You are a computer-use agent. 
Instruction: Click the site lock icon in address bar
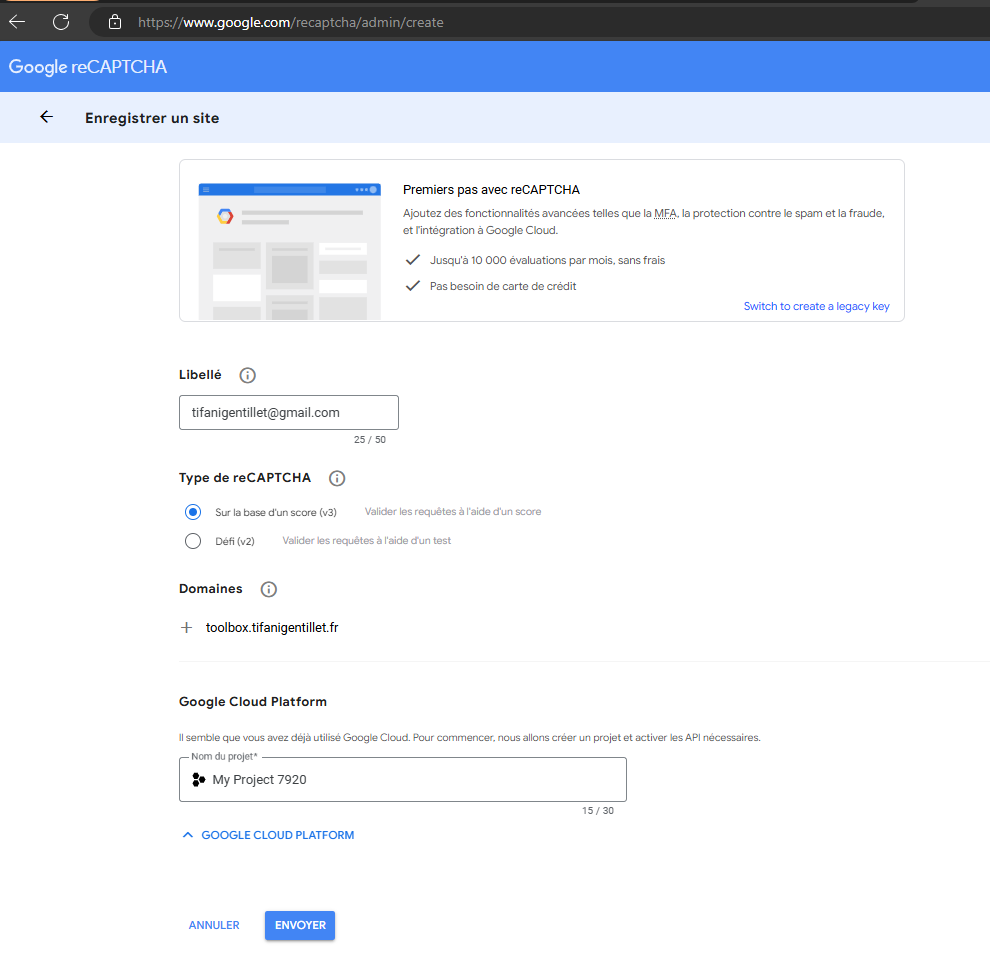pos(115,21)
